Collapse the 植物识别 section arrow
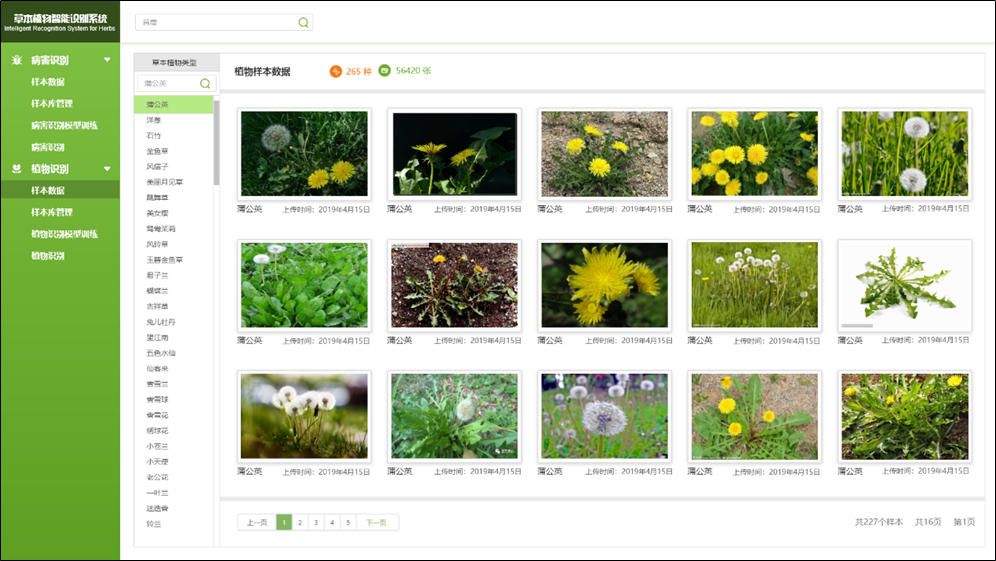 107,169
